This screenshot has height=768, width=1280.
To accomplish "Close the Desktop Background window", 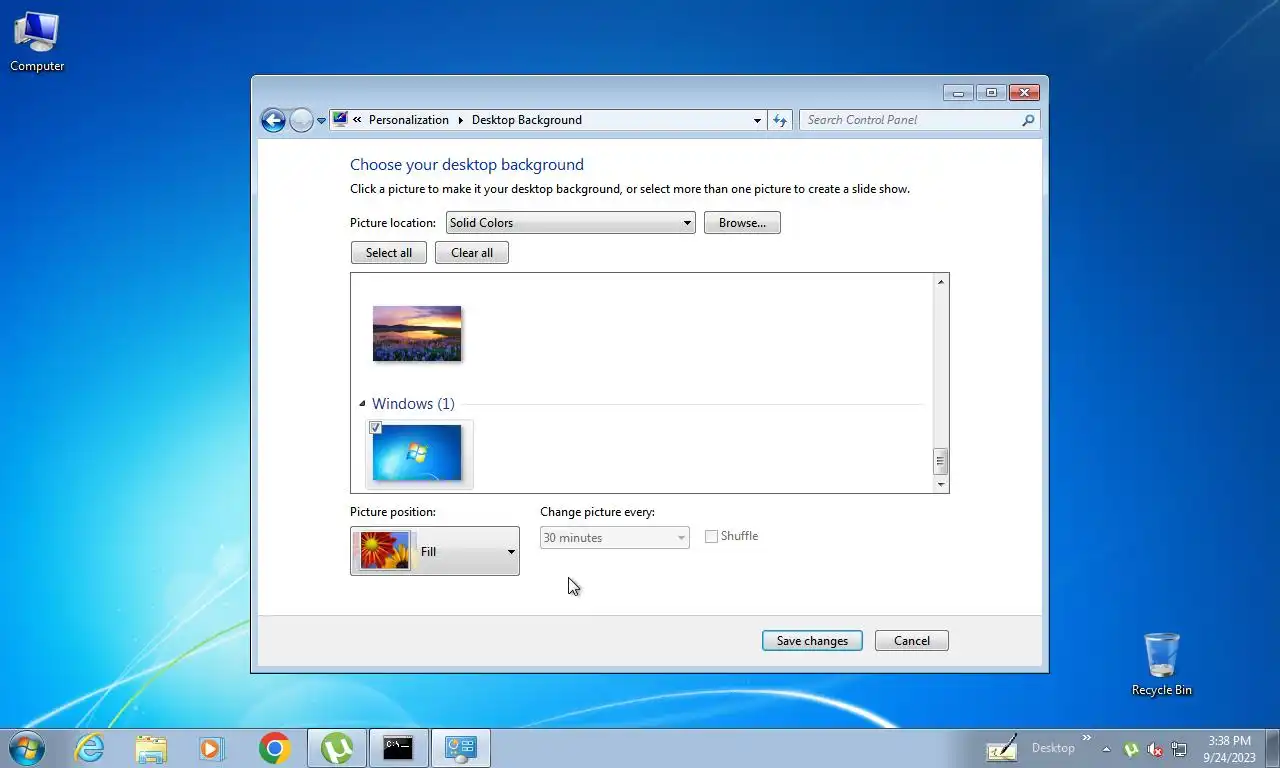I will (1024, 93).
